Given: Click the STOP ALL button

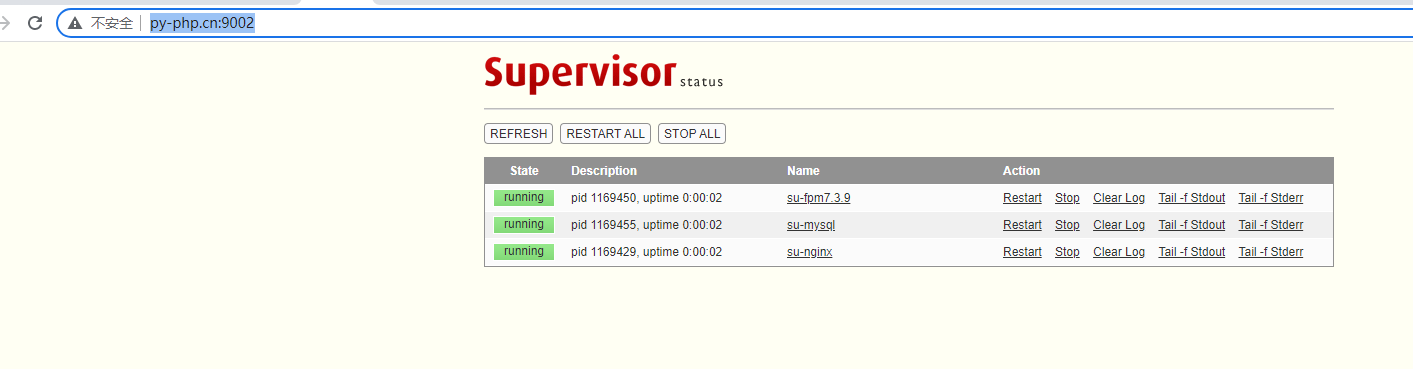Looking at the screenshot, I should click(692, 134).
